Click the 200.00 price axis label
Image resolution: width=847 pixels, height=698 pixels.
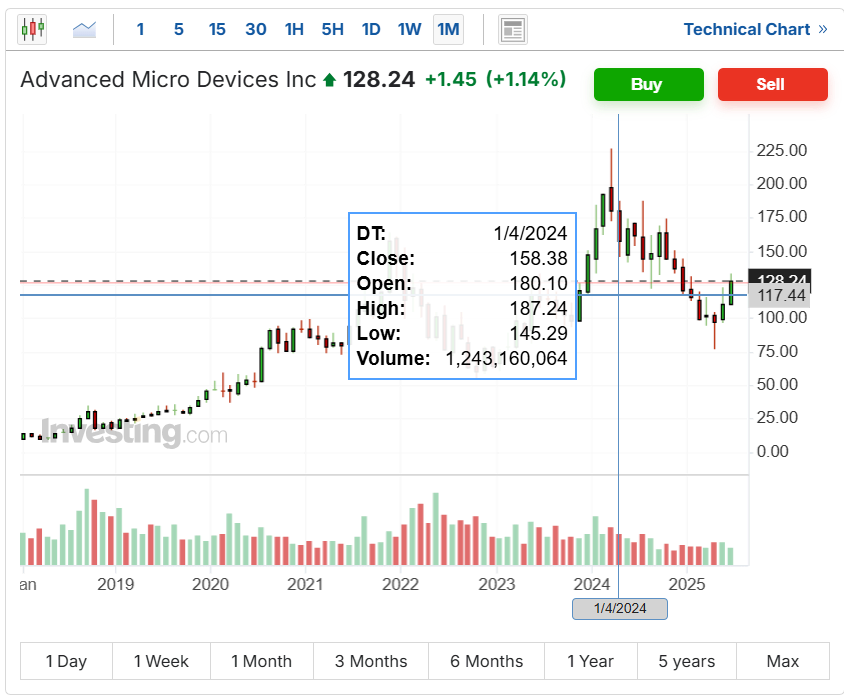tap(782, 184)
